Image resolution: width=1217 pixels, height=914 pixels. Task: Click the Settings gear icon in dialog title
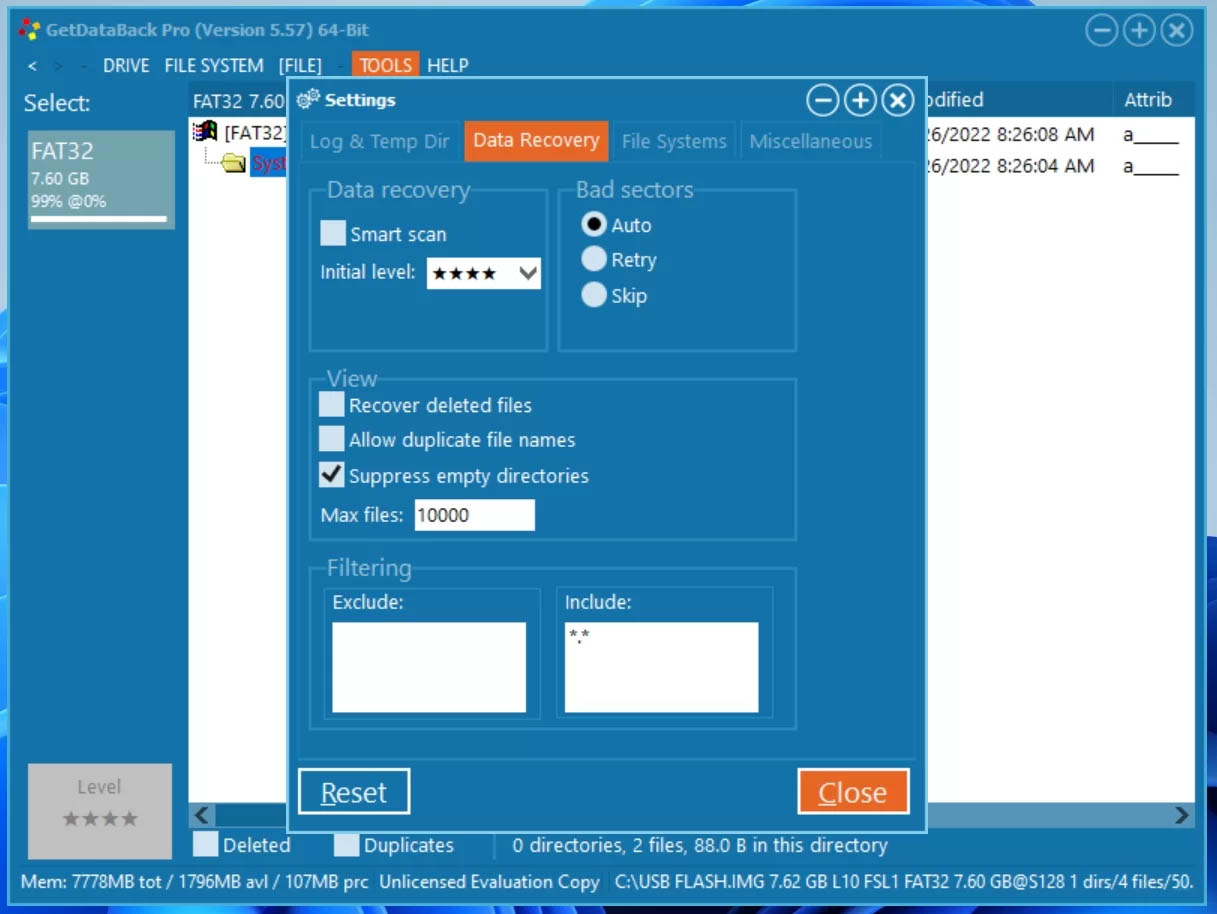pos(309,100)
